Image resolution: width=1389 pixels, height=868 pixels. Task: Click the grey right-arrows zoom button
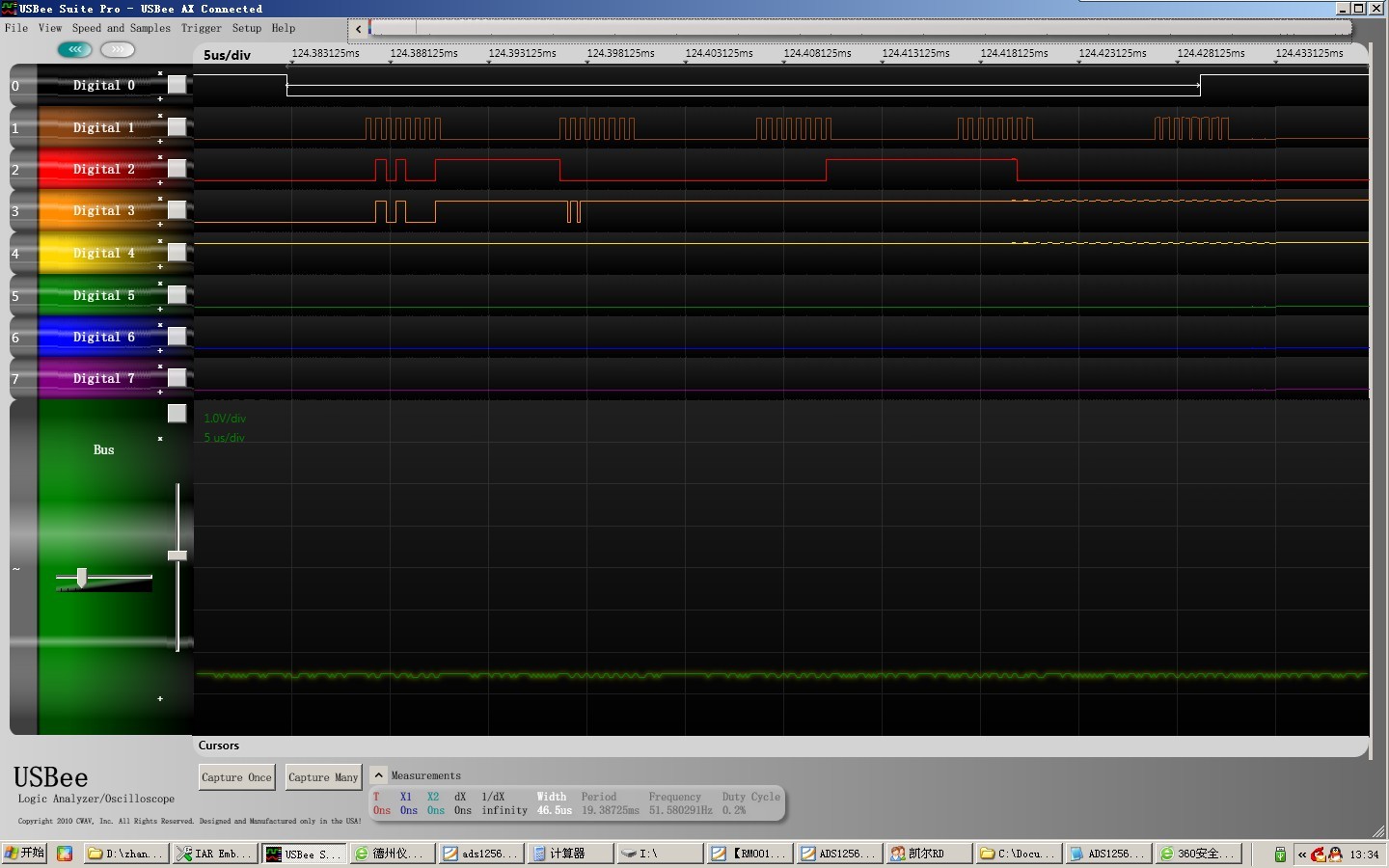(x=118, y=49)
